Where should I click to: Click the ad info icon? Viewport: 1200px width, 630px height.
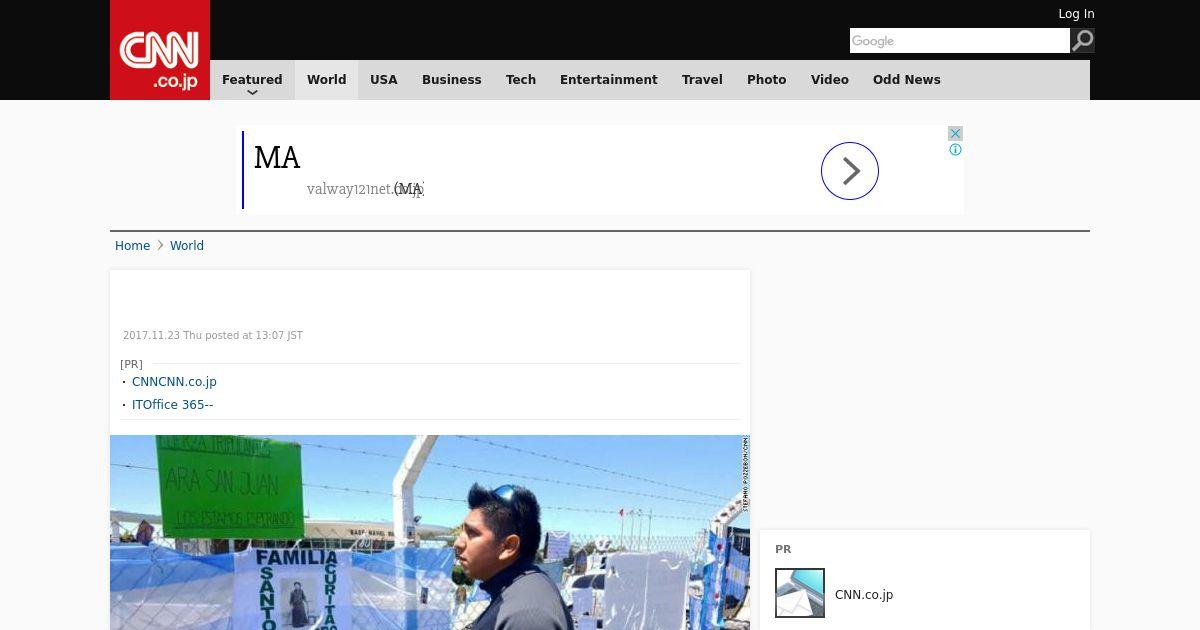(955, 150)
